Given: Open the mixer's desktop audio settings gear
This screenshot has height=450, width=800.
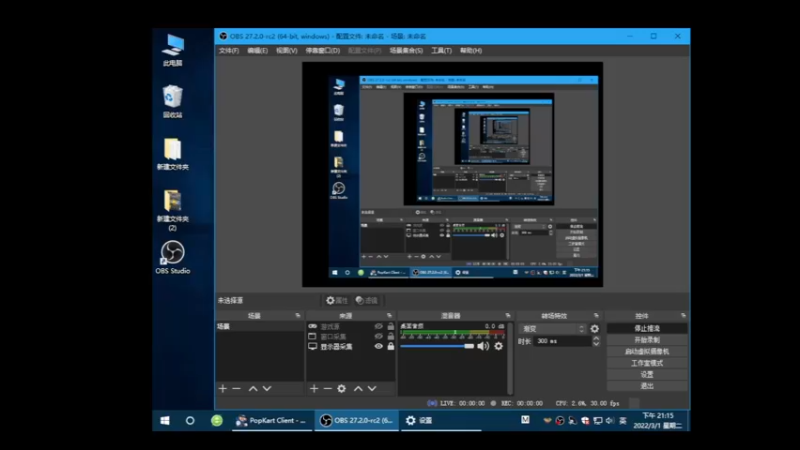Looking at the screenshot, I should (498, 346).
